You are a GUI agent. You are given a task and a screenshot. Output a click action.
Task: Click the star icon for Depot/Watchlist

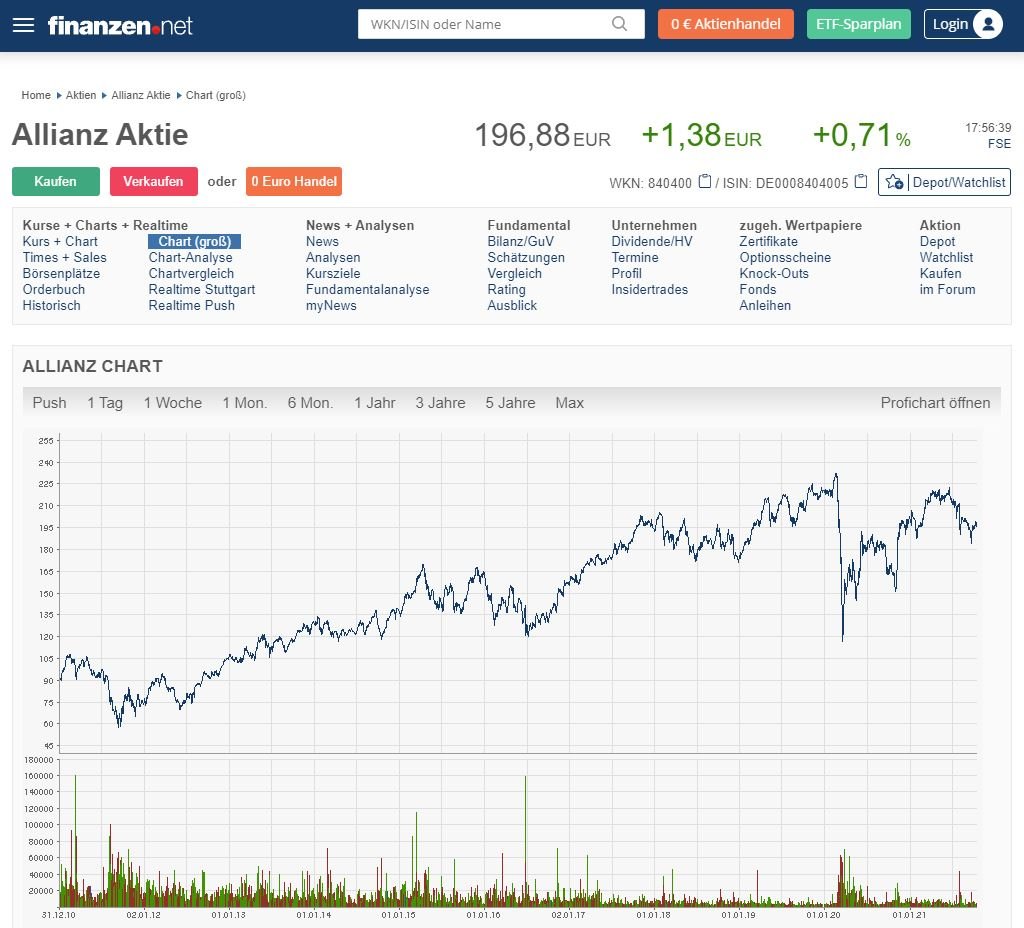coord(894,182)
